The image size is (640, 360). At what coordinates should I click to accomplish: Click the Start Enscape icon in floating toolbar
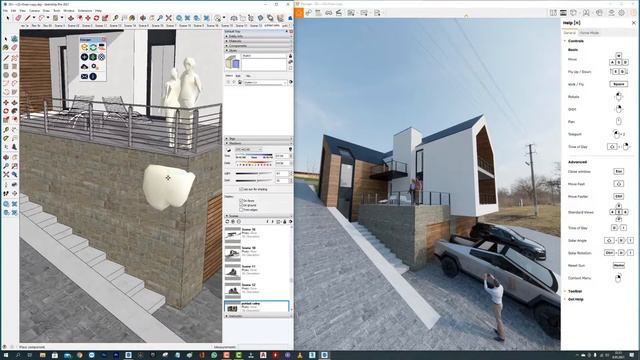[84, 48]
